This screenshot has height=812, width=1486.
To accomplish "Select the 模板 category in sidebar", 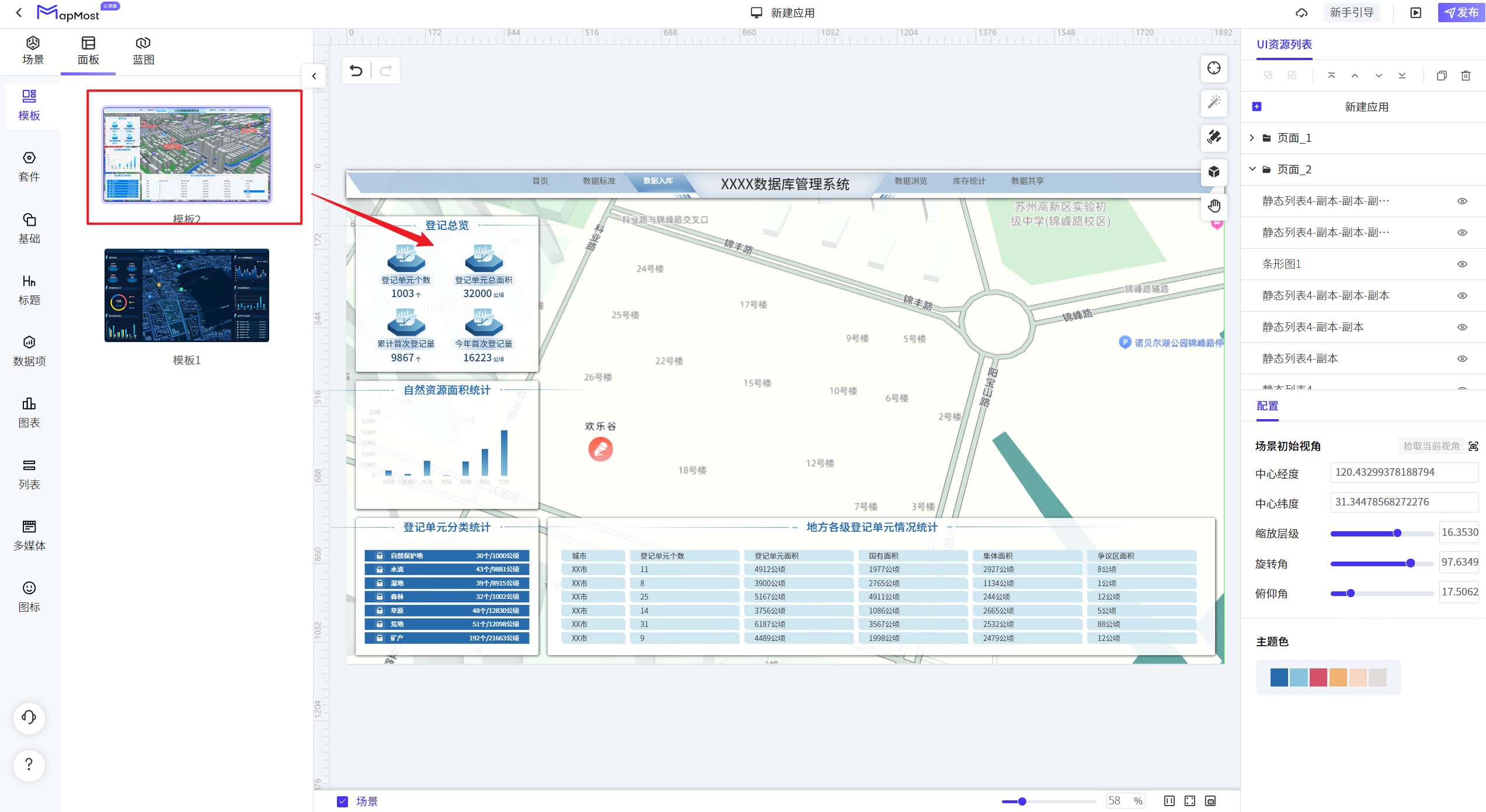I will [29, 105].
